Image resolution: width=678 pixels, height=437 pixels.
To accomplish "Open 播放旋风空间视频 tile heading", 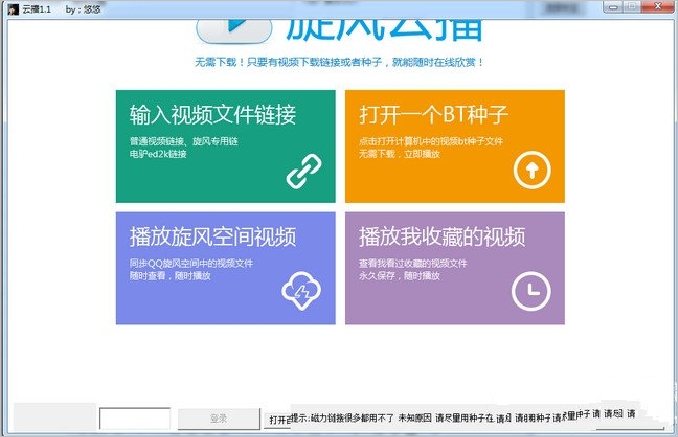I will click(213, 237).
